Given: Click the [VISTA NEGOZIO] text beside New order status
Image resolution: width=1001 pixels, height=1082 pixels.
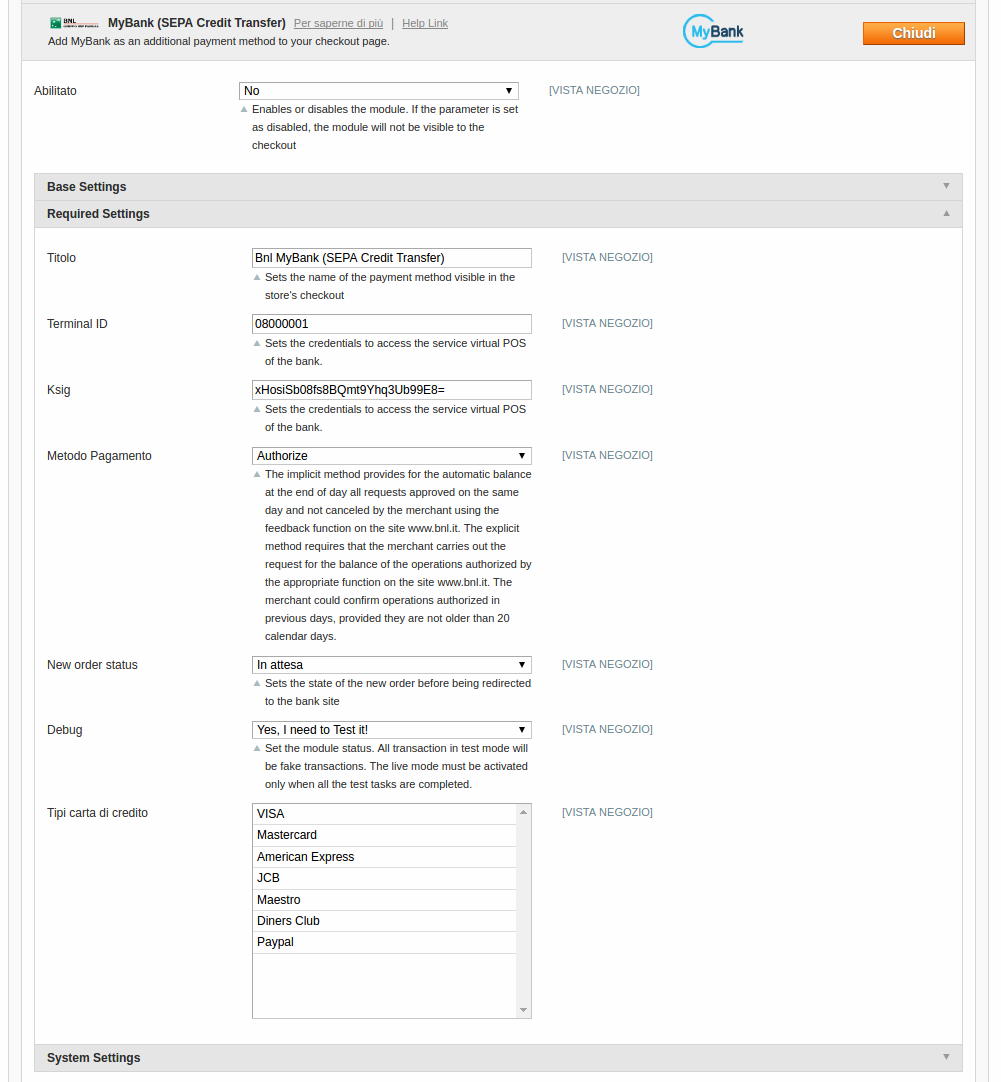Looking at the screenshot, I should point(607,665).
